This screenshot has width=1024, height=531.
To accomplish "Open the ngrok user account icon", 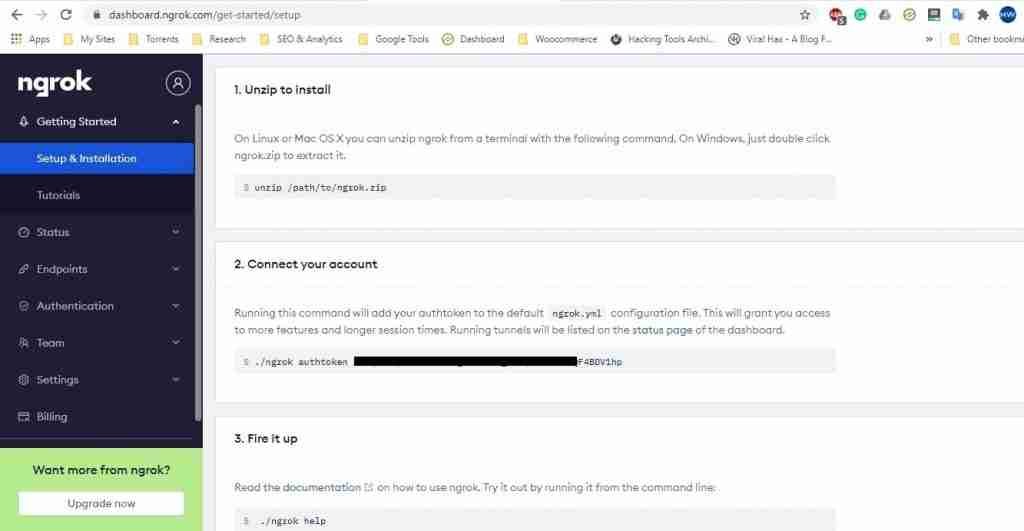I will (178, 83).
